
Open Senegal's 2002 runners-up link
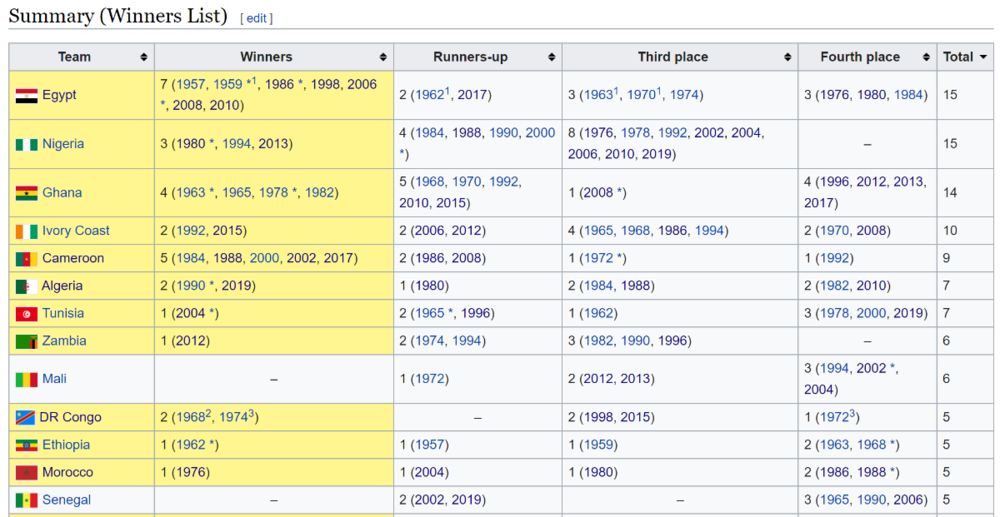[x=429, y=500]
